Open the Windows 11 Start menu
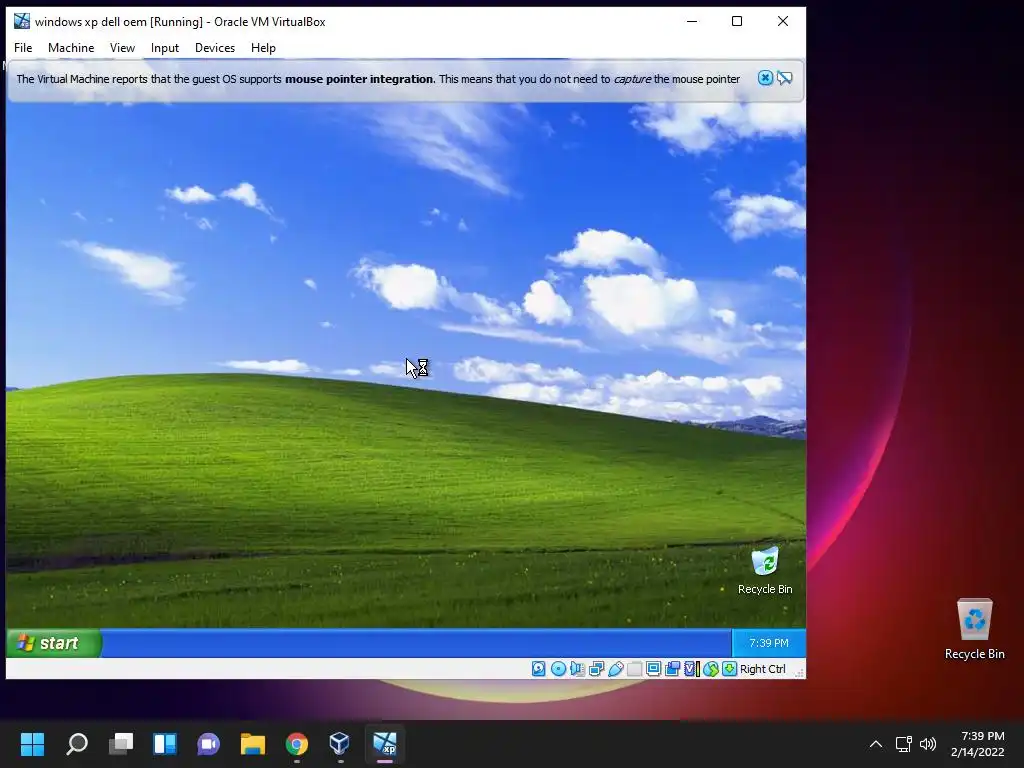The height and width of the screenshot is (768, 1024). tap(33, 744)
